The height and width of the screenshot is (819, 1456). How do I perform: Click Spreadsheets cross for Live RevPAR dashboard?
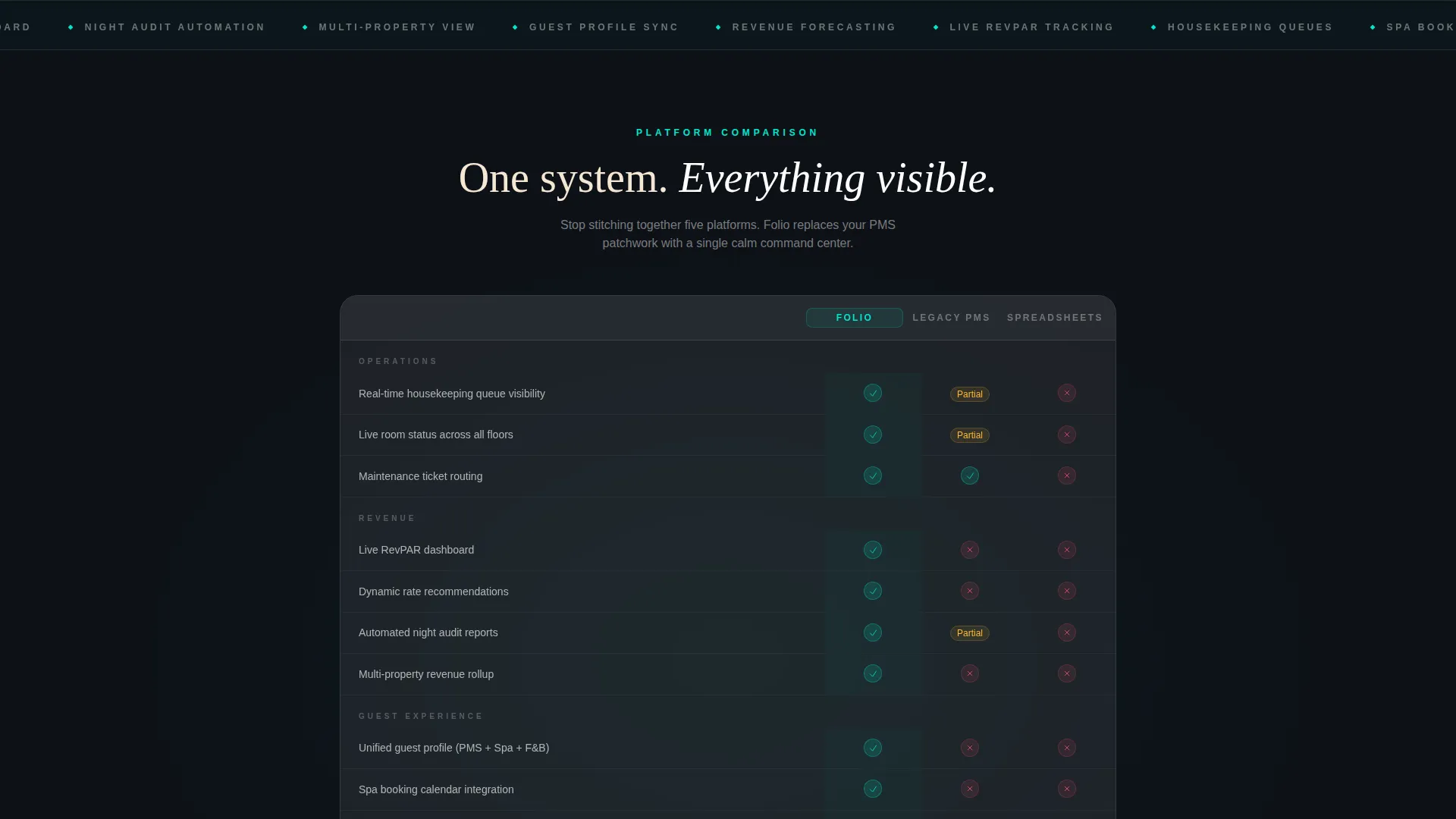pos(1067,550)
